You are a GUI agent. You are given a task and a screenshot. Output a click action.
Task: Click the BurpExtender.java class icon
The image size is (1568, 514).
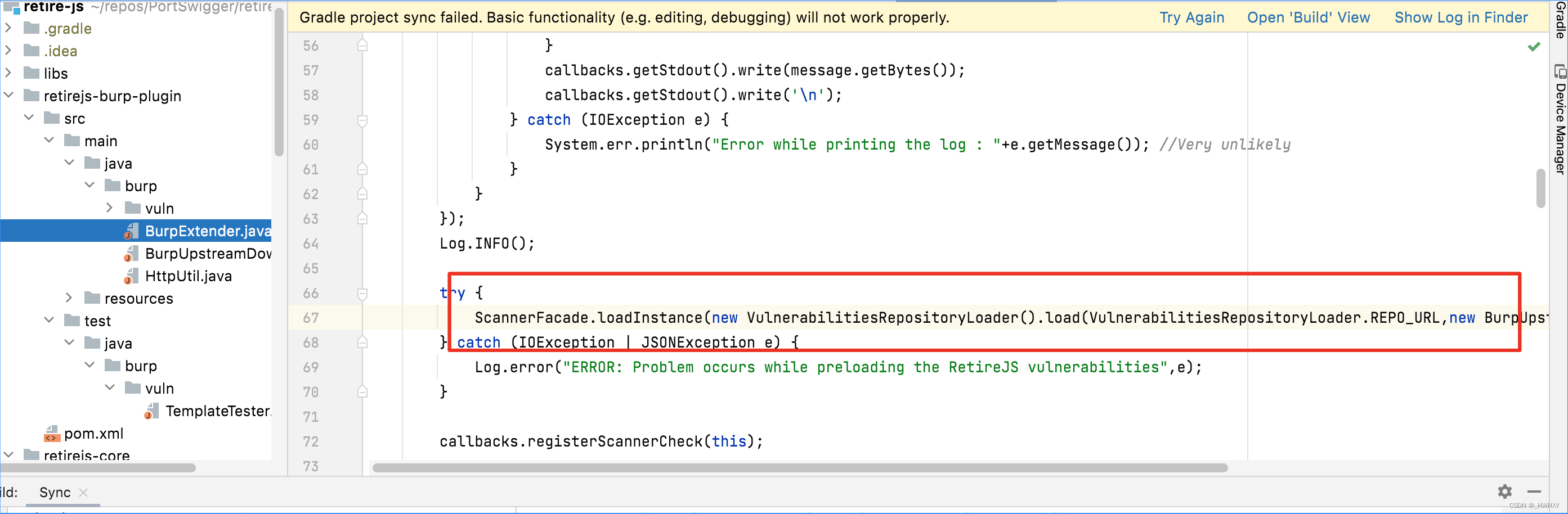coord(132,231)
